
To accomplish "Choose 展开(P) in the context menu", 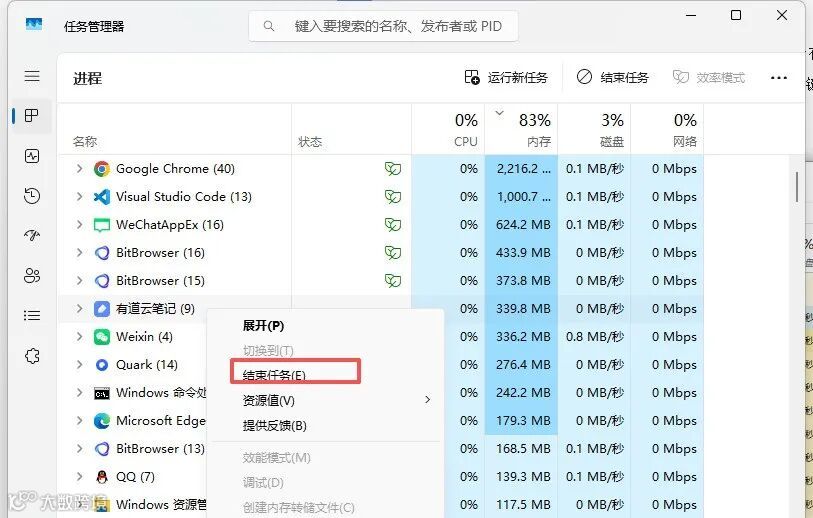I will [263, 326].
